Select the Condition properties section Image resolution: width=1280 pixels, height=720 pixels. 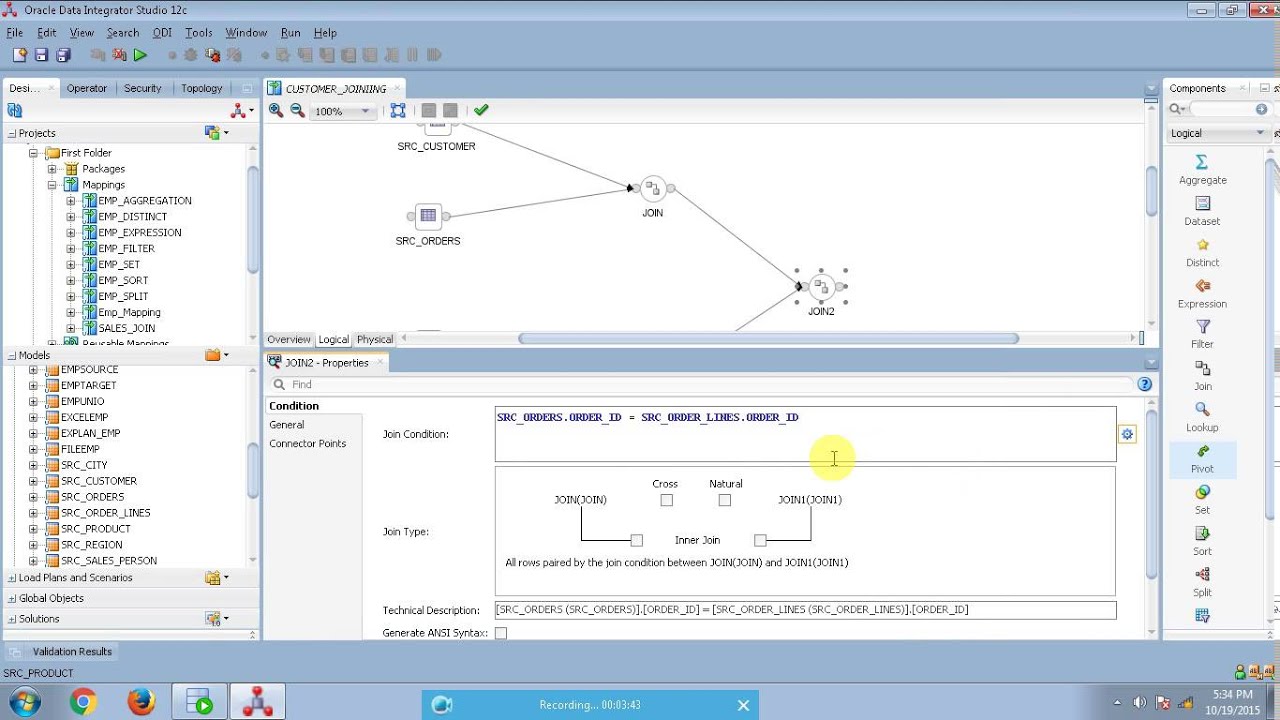(294, 406)
